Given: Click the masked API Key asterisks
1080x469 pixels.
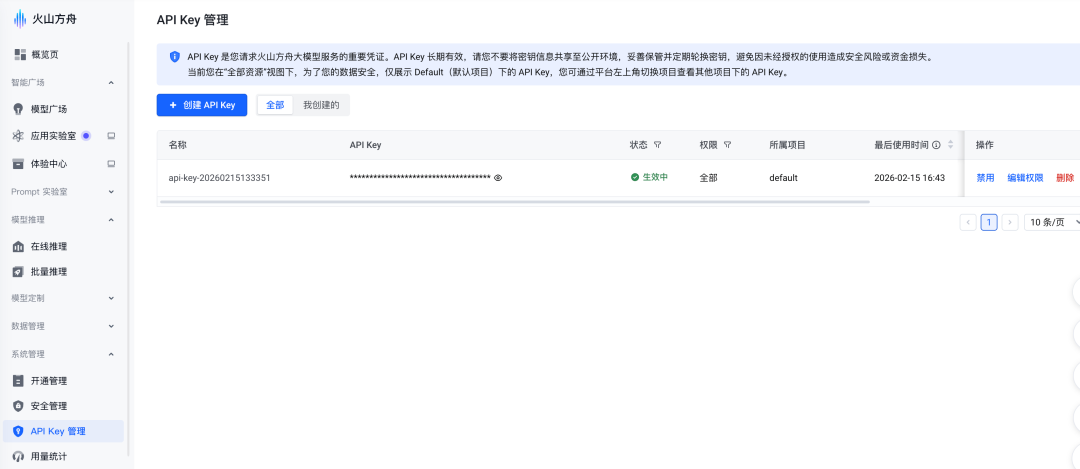Looking at the screenshot, I should [x=420, y=178].
